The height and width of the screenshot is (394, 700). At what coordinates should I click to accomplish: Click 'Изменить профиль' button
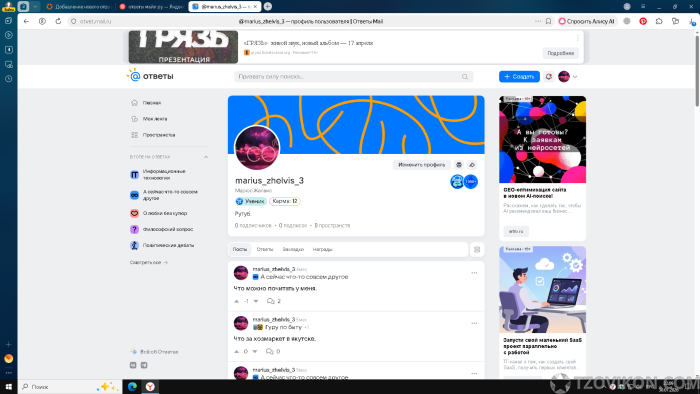coord(421,165)
